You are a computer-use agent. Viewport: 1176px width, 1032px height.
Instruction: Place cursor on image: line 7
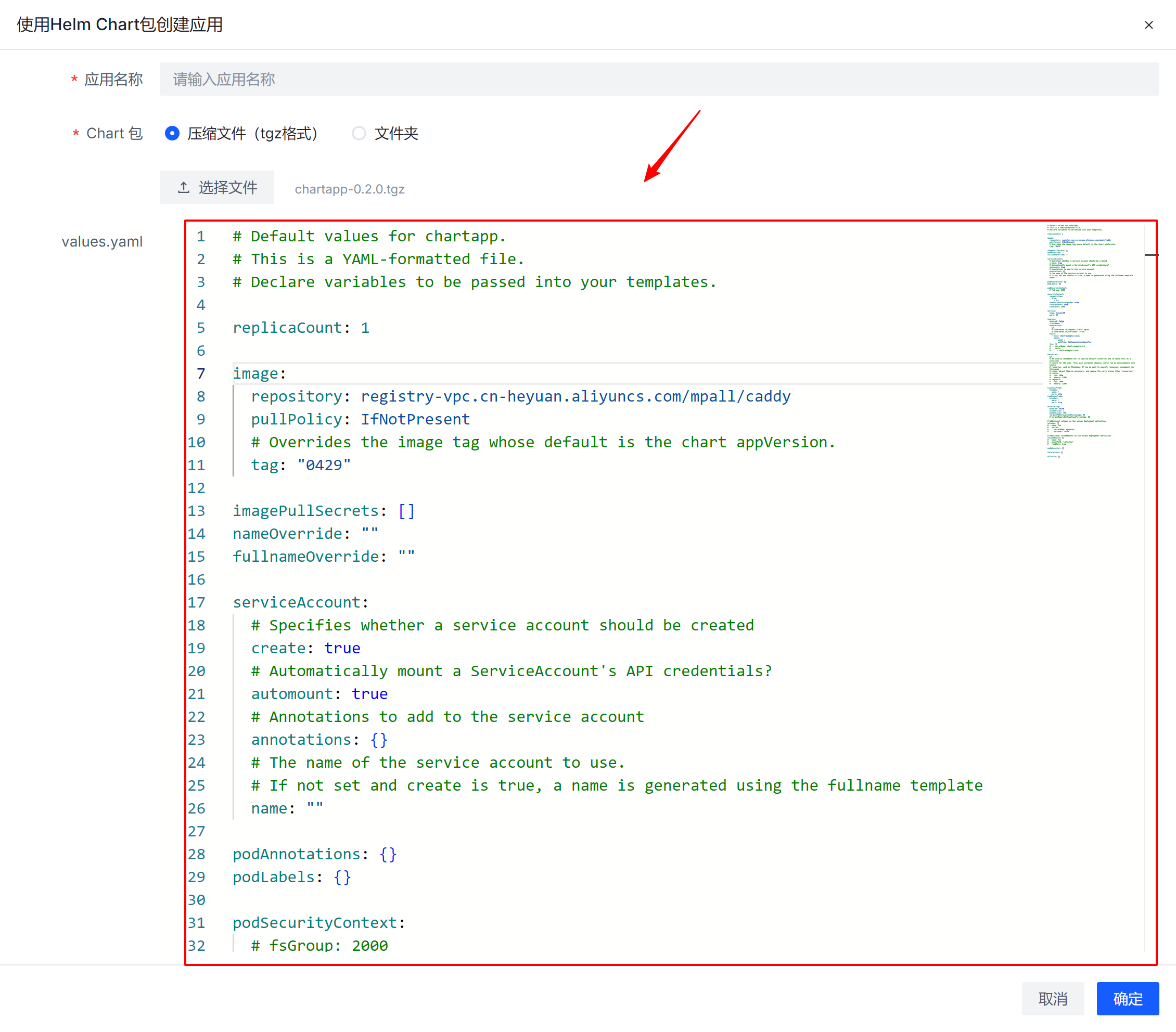[x=260, y=374]
